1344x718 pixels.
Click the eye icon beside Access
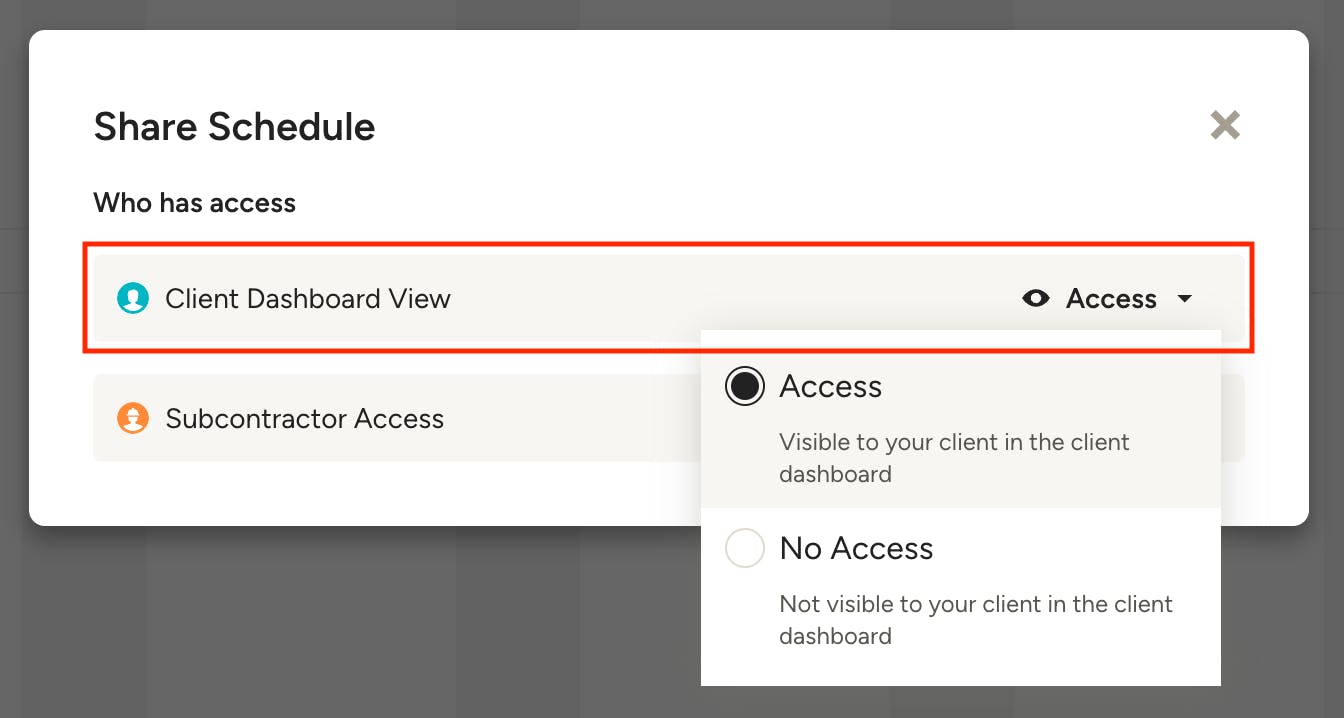(1036, 298)
